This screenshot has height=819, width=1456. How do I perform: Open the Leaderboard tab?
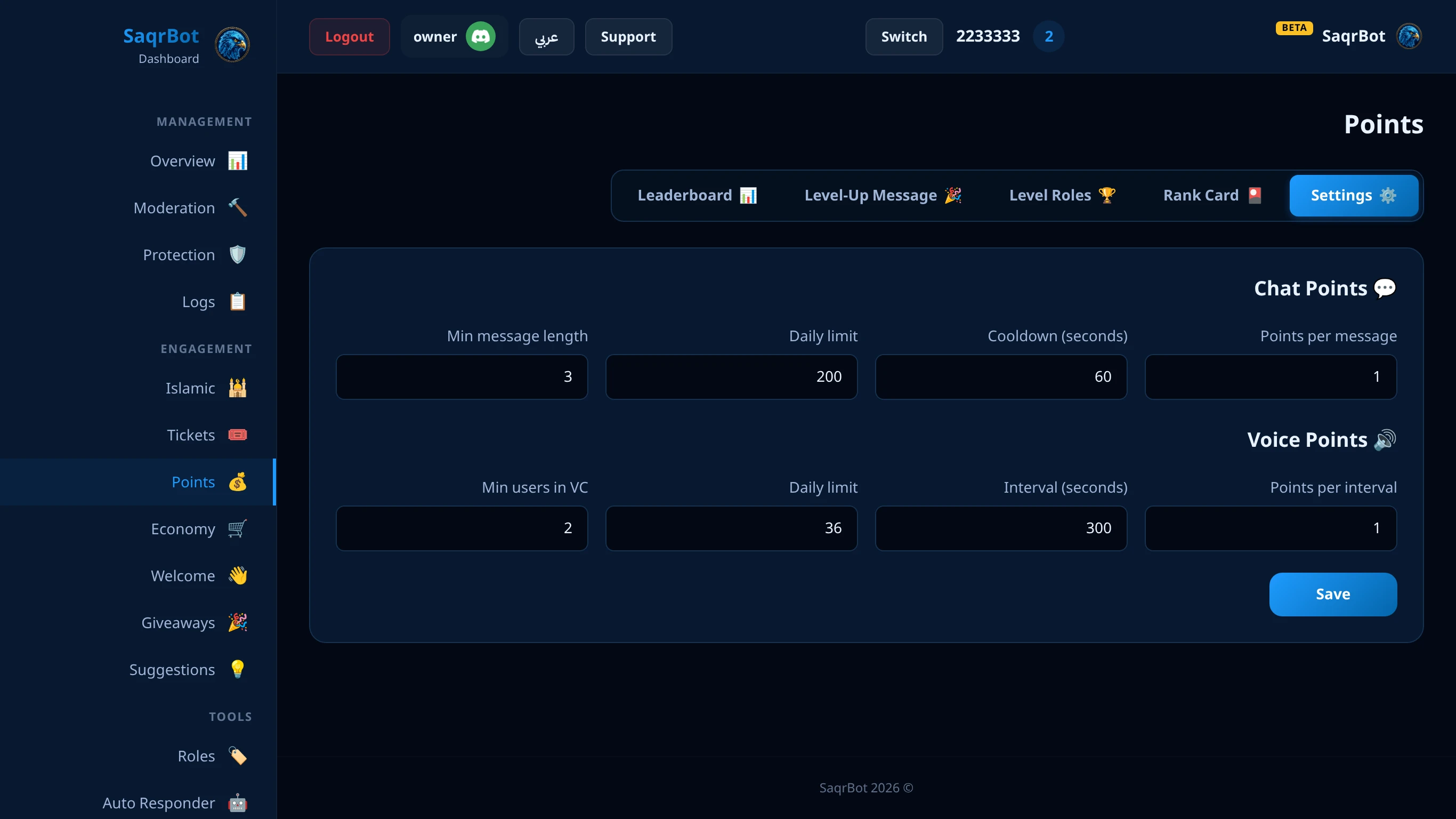click(697, 196)
